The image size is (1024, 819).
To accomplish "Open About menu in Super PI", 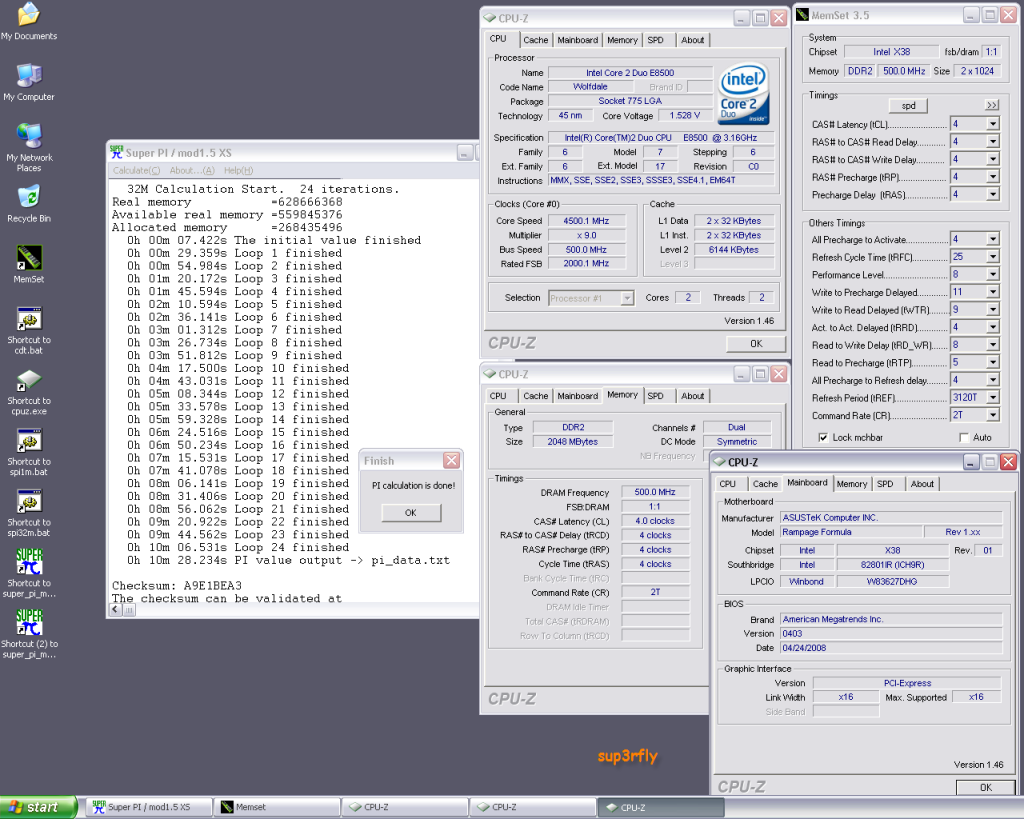I will pos(191,170).
